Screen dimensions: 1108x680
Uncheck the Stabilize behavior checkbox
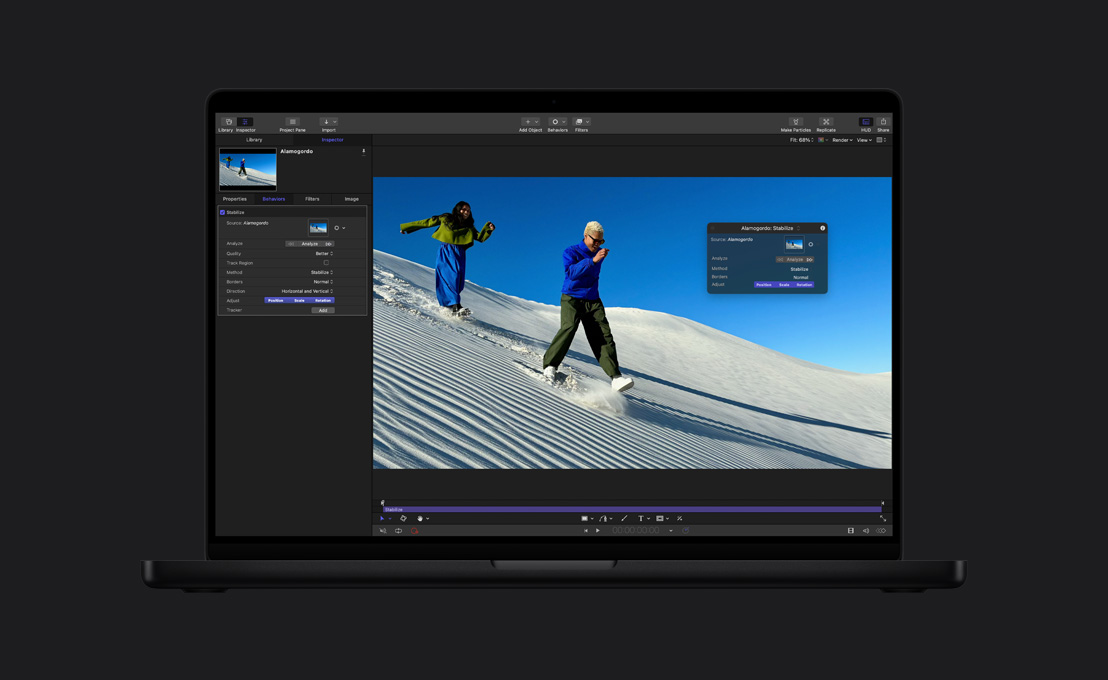[x=222, y=213]
